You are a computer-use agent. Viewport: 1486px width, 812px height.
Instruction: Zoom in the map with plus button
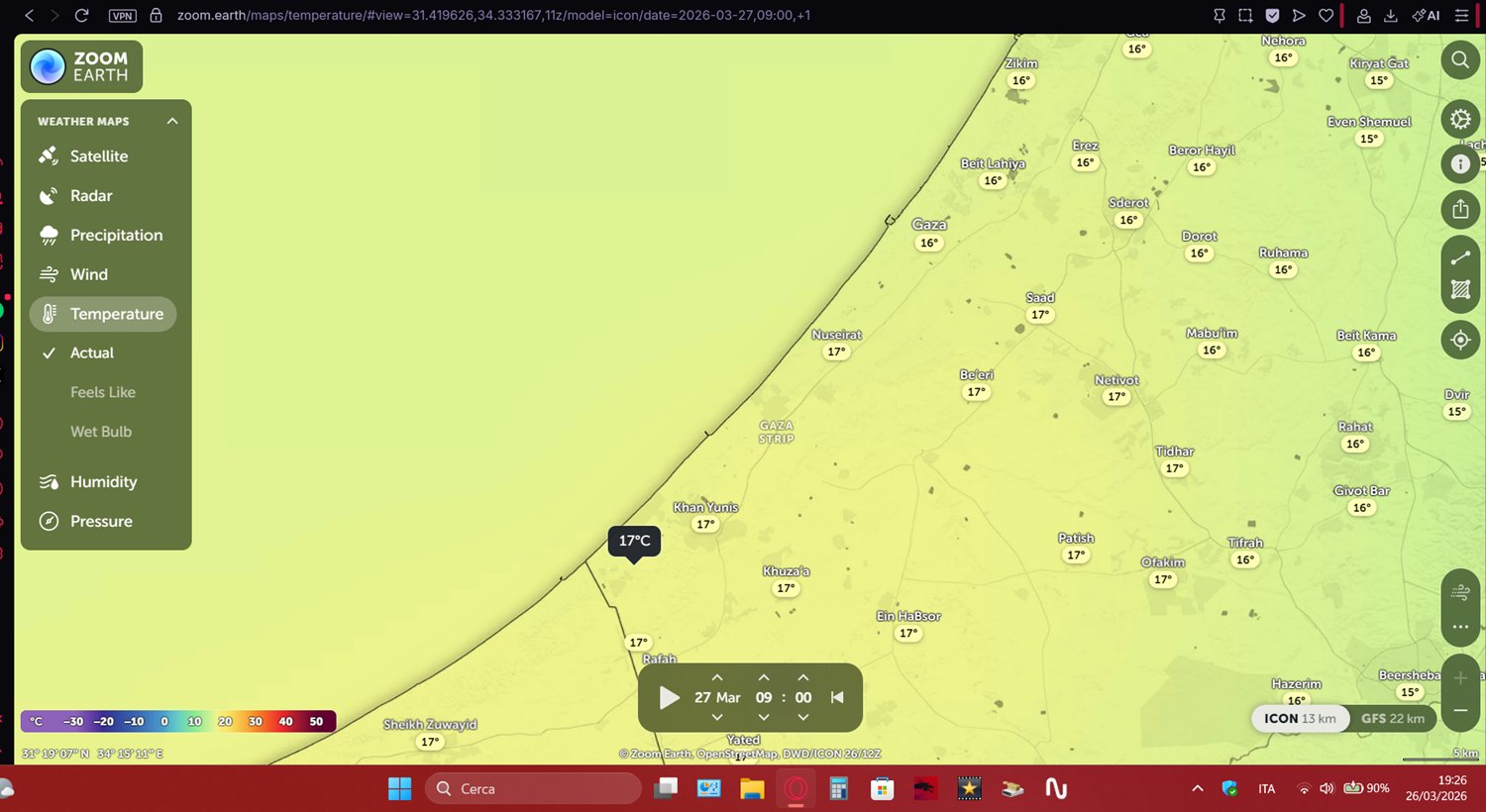1460,678
